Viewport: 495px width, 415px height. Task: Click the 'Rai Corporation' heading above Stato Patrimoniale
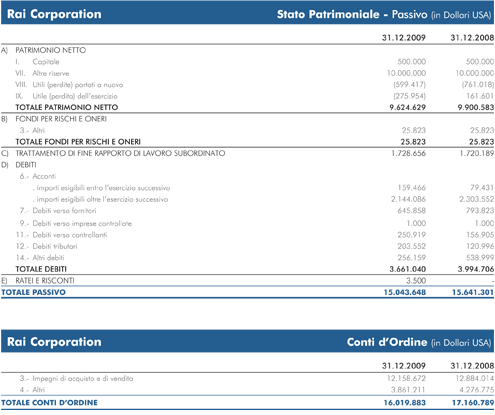click(54, 14)
